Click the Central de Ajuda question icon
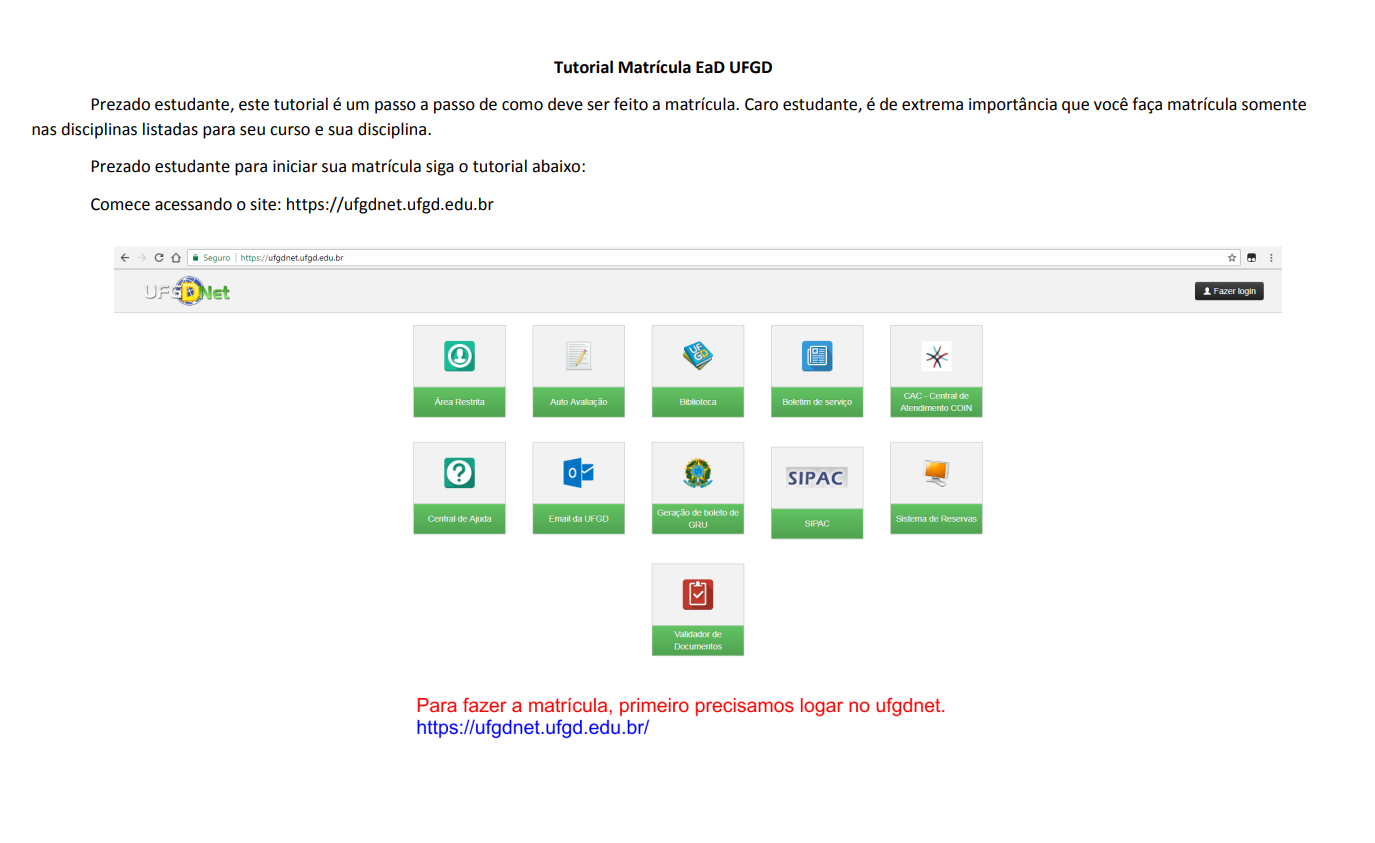Viewport: 1375px width, 843px height. point(459,473)
